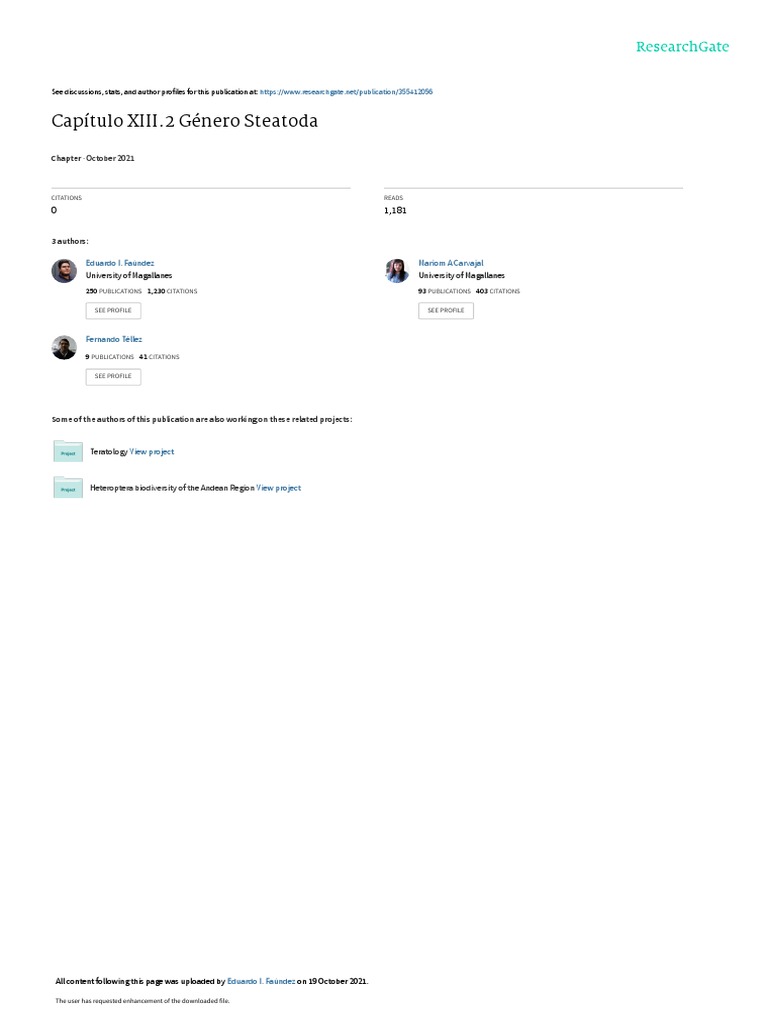Viewport: 768px width, 1024px height.
Task: Click the citations count 0
Action: point(54,210)
